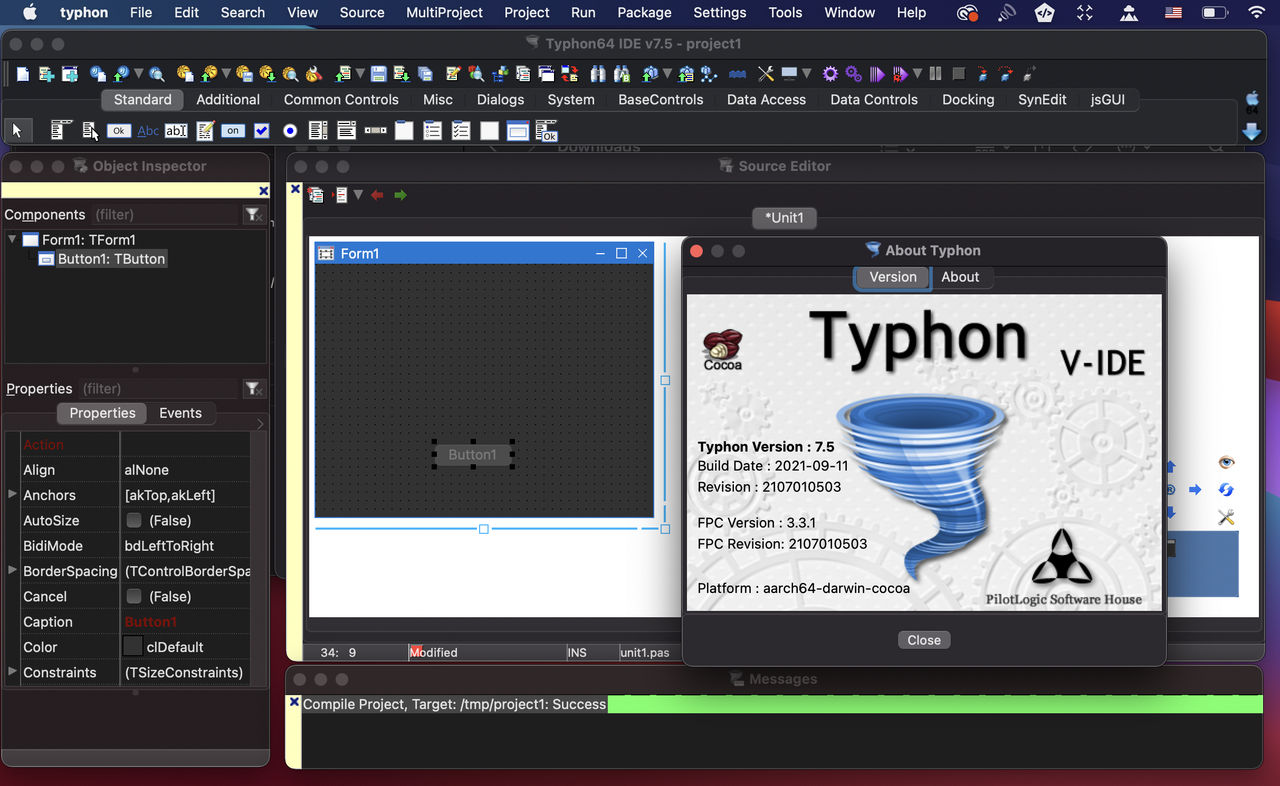
Task: Select the TEdit 'ab' component icon
Action: click(x=176, y=130)
